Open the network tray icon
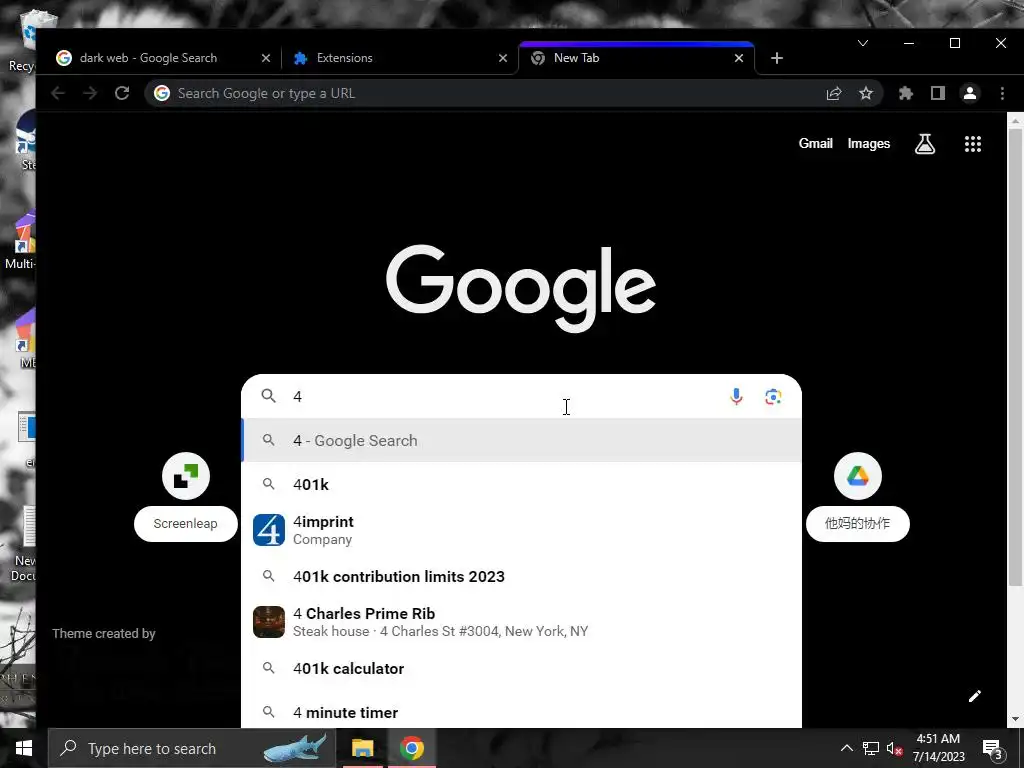Screen dimensions: 1024x768 pyautogui.click(x=871, y=748)
